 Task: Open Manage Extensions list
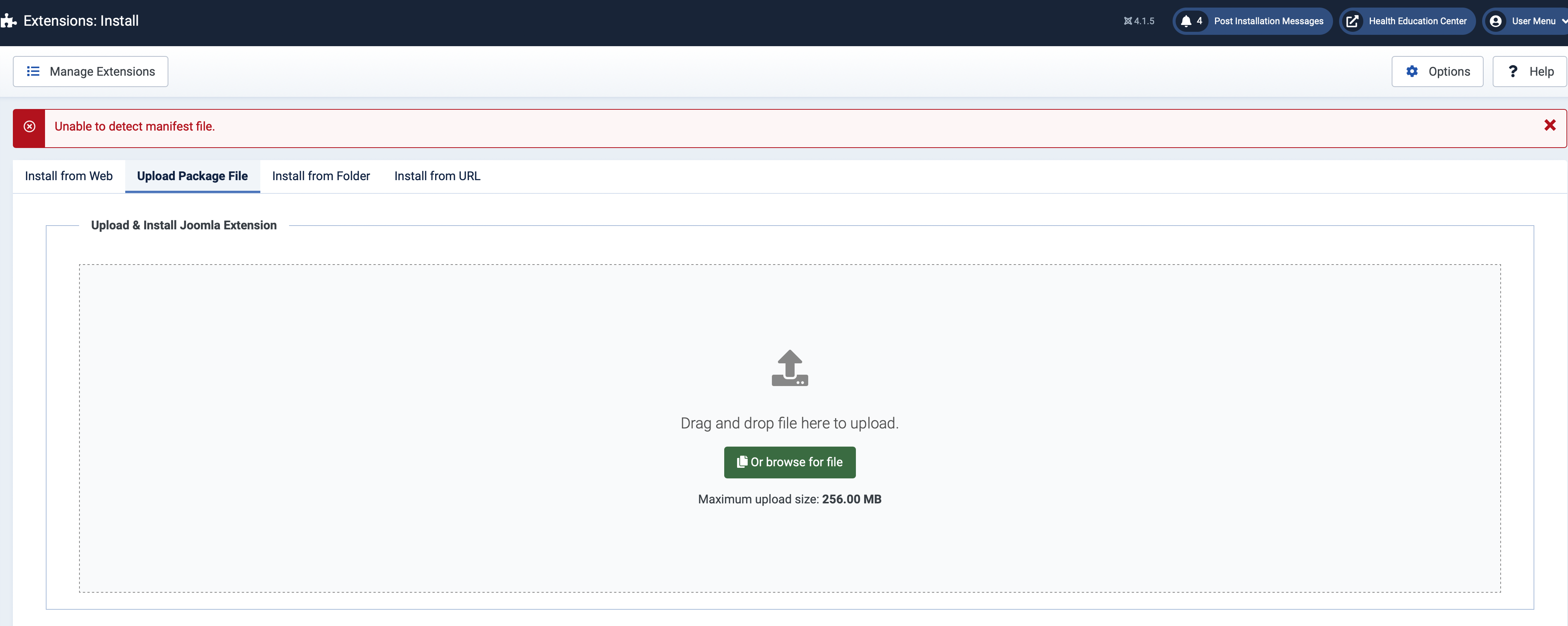tap(91, 71)
